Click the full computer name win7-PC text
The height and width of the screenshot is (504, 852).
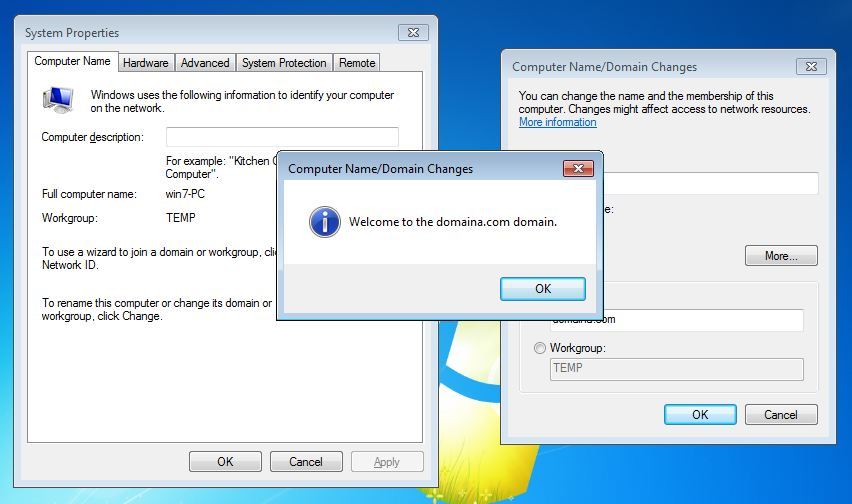185,194
